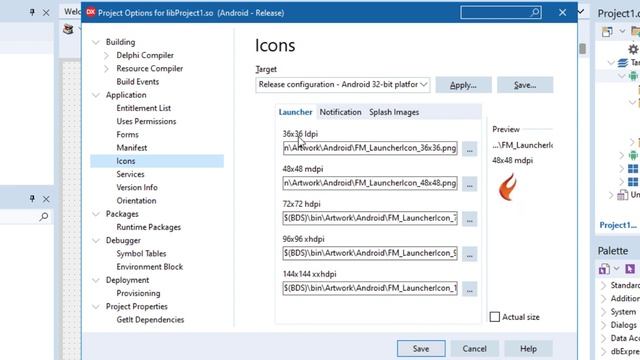Browse for the 72x72 hdpi icon
The image size is (640, 360).
[469, 219]
